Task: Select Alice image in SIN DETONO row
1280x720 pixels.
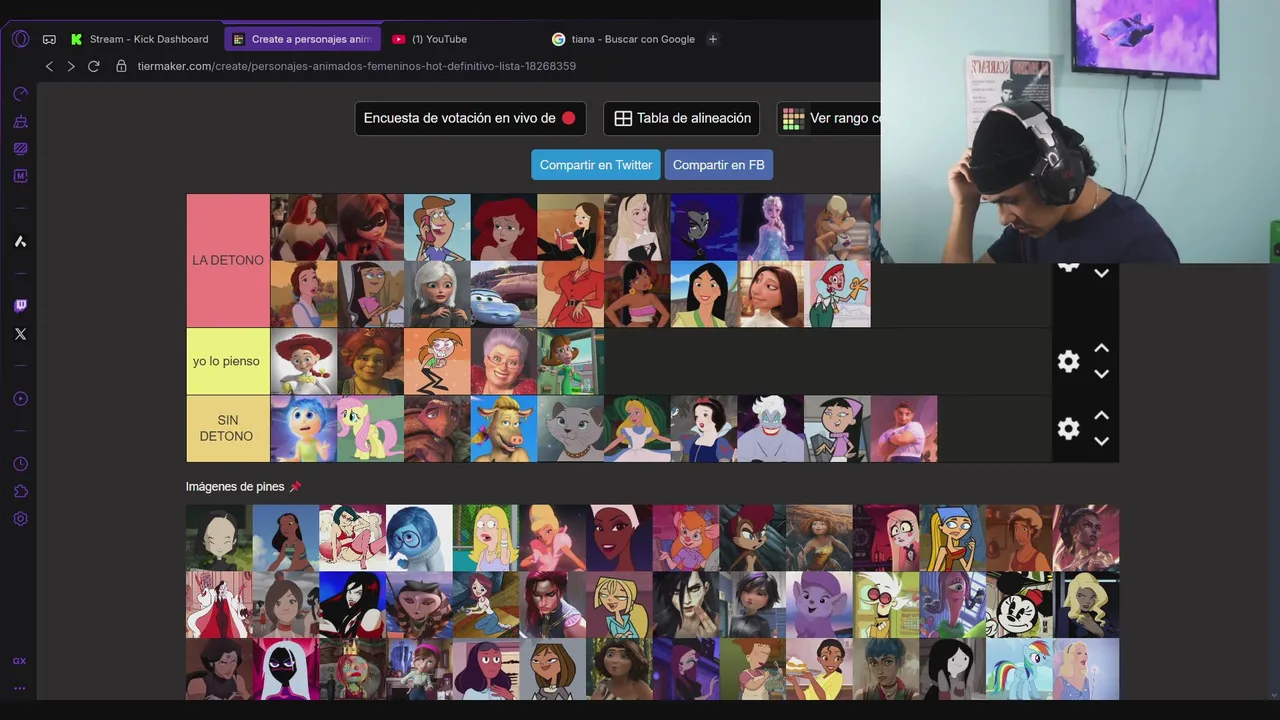Action: coord(637,428)
